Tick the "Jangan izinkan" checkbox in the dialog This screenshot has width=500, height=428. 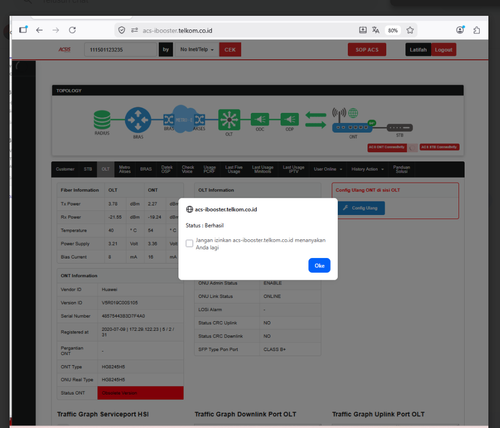(x=189, y=243)
